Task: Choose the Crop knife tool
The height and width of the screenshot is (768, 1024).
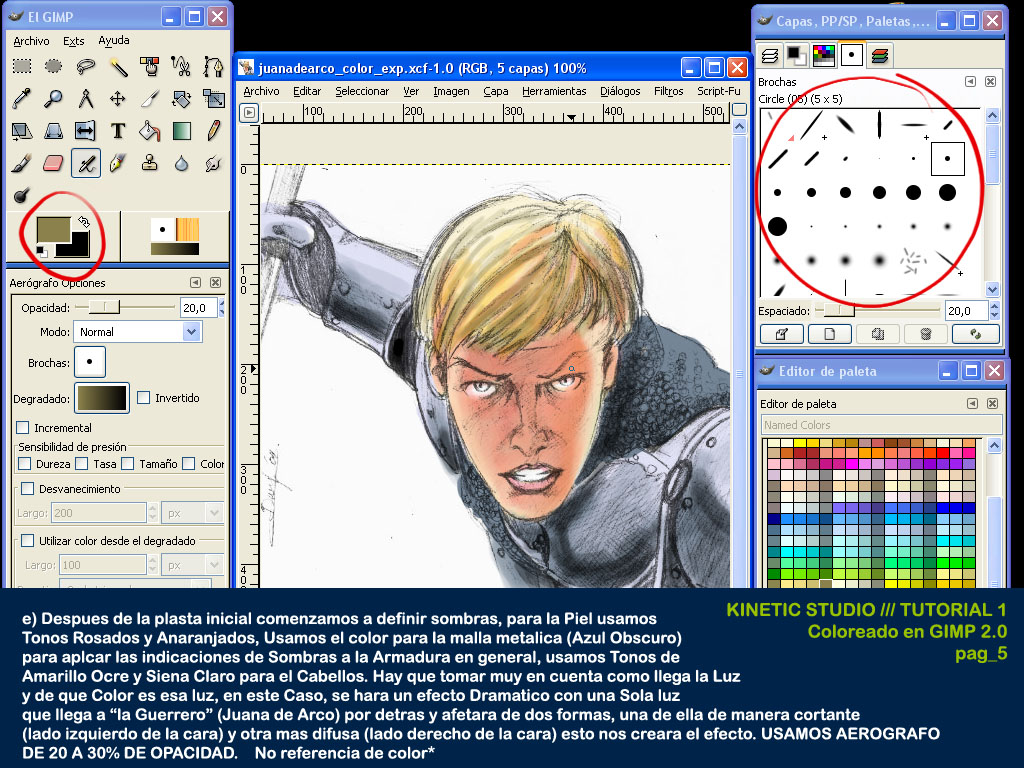Action: pos(150,99)
